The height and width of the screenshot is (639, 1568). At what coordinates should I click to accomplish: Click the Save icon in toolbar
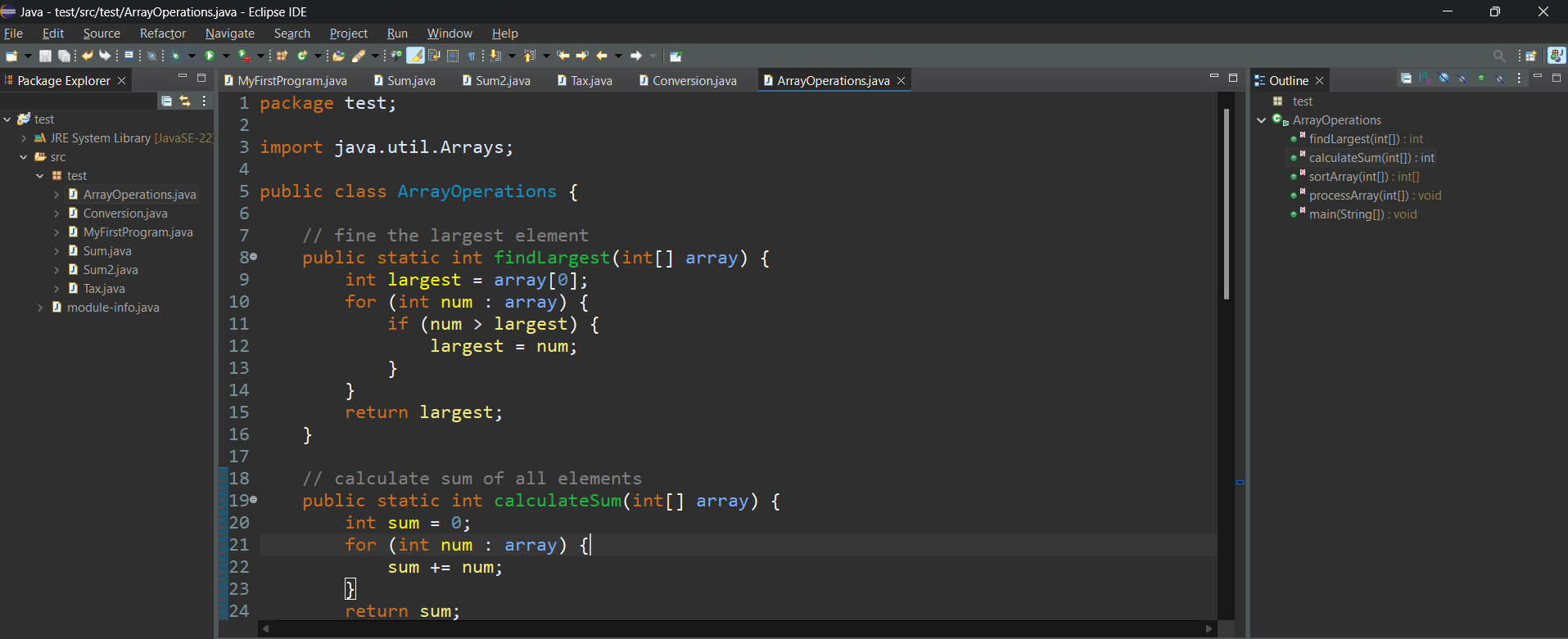point(45,56)
